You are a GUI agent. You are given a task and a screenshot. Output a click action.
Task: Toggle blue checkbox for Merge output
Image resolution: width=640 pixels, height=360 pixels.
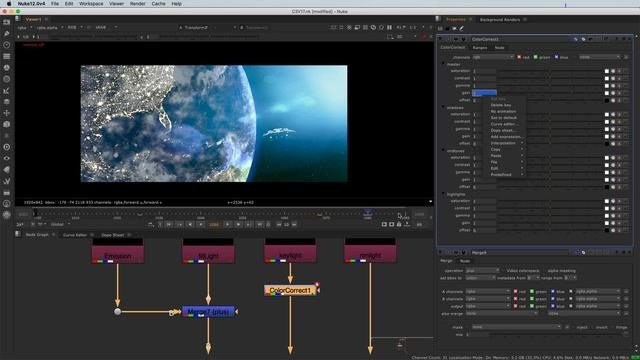pos(553,306)
